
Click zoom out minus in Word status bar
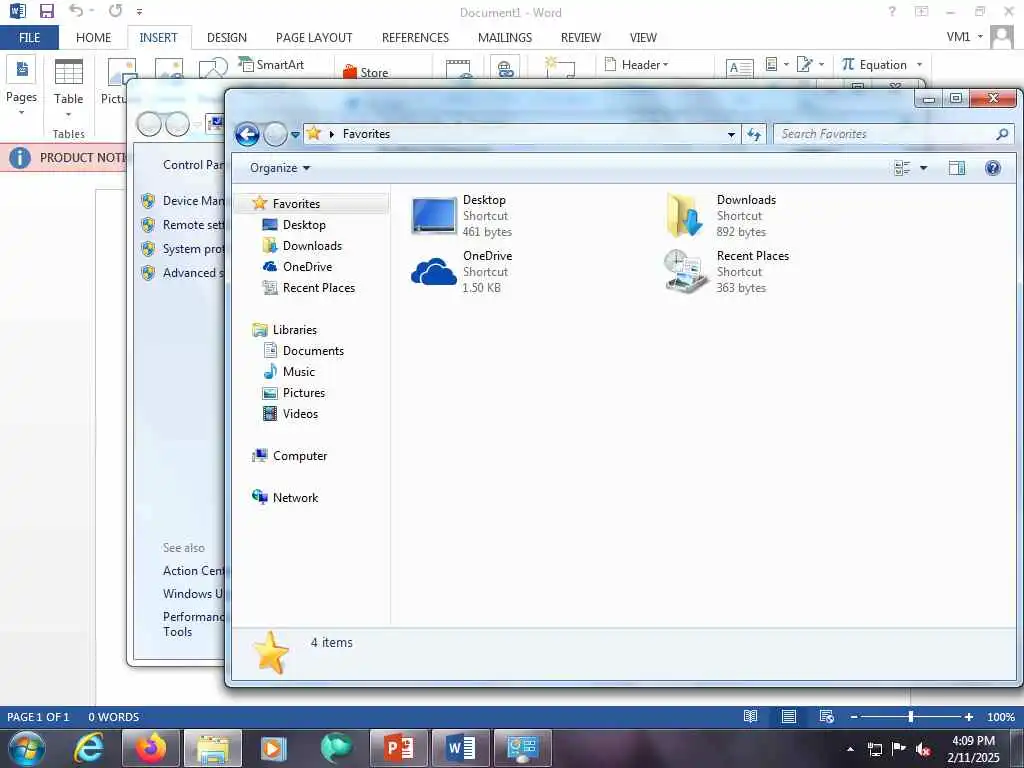854,717
